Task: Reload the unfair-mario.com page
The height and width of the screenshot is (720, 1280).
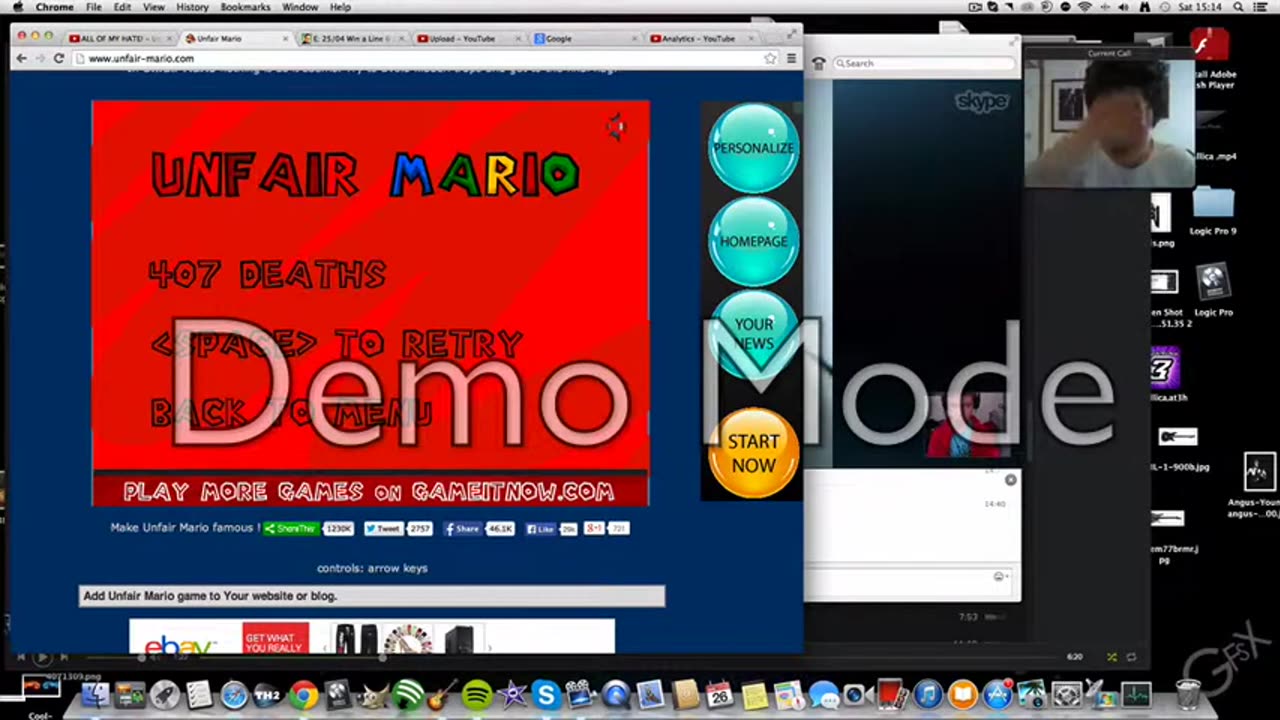Action: tap(59, 58)
